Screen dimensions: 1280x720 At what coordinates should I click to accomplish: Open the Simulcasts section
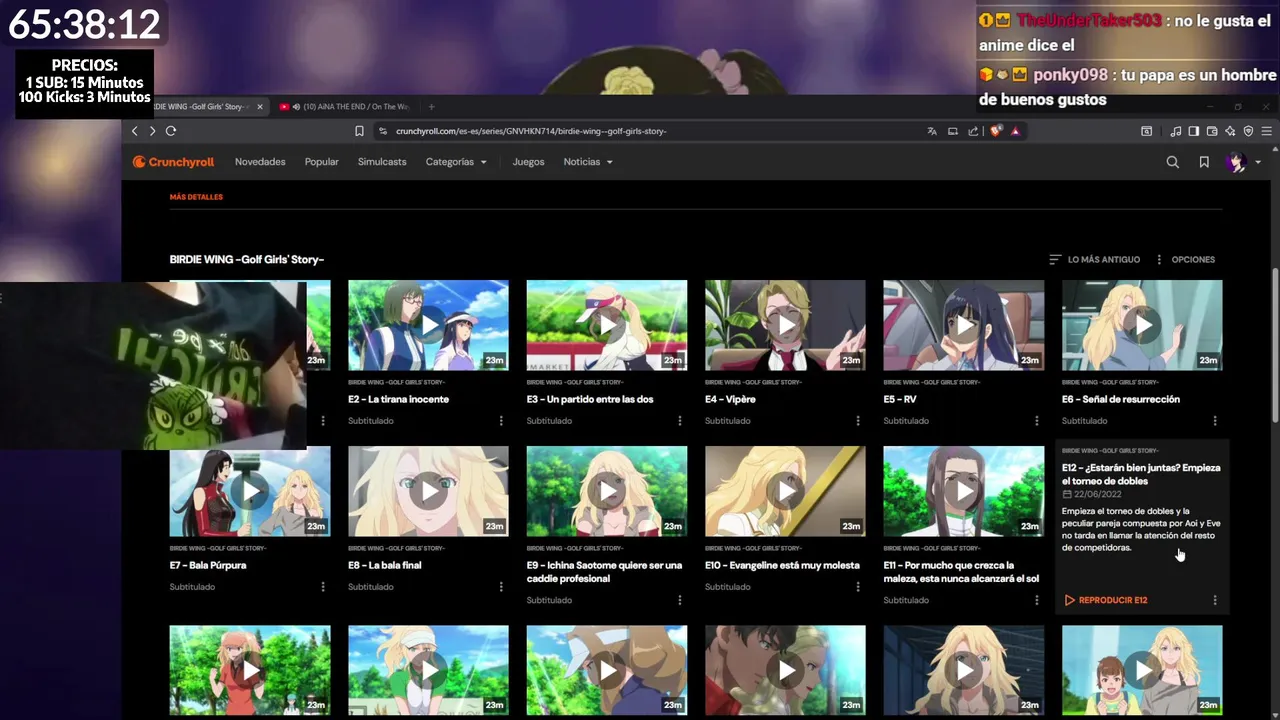382,162
